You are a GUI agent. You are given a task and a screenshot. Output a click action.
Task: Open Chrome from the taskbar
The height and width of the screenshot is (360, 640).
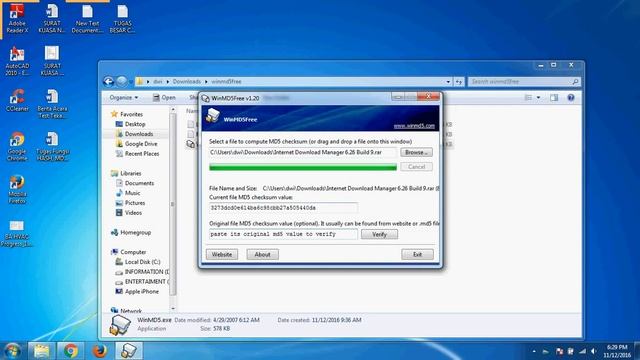click(x=71, y=351)
